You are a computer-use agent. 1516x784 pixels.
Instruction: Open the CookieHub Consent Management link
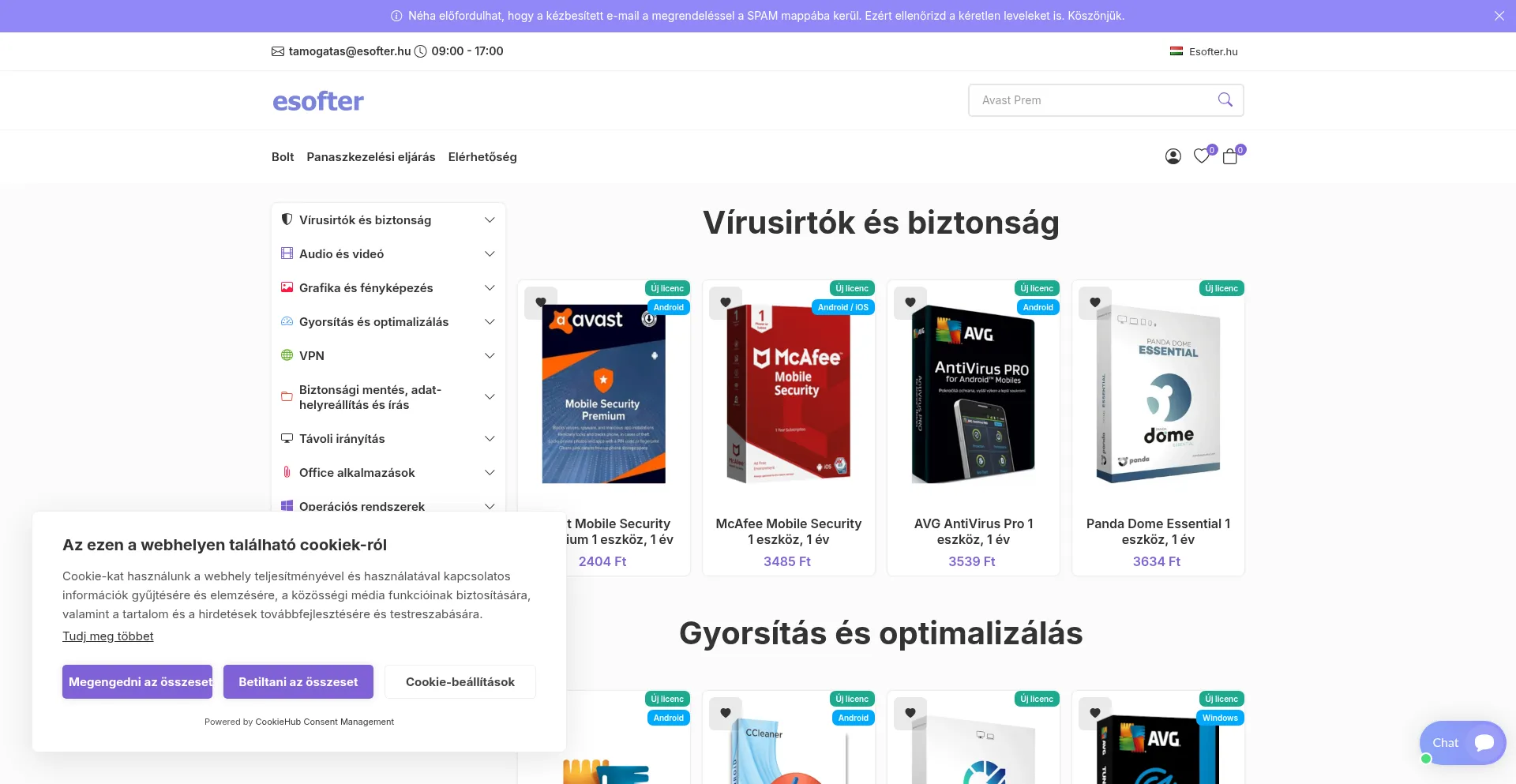pos(325,722)
